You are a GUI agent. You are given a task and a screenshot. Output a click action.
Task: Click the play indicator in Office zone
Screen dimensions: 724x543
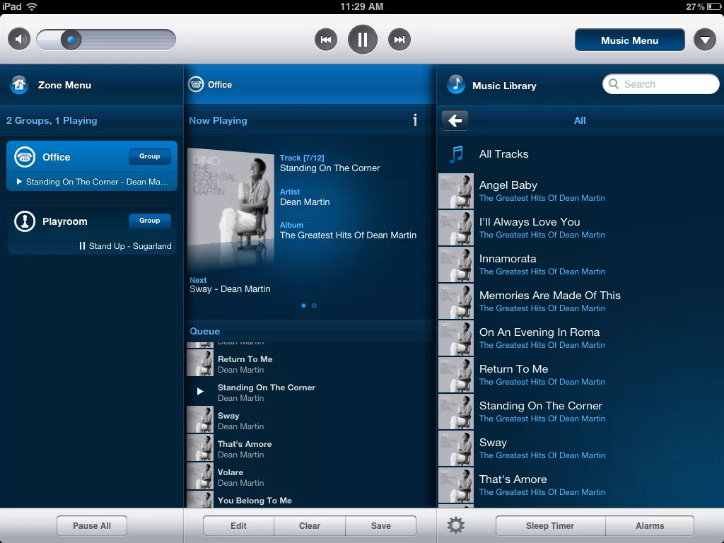(x=19, y=181)
